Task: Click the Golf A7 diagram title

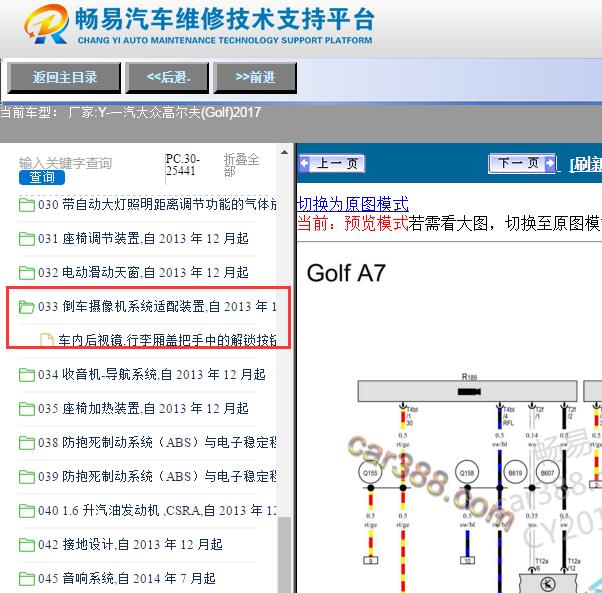Action: (x=346, y=273)
